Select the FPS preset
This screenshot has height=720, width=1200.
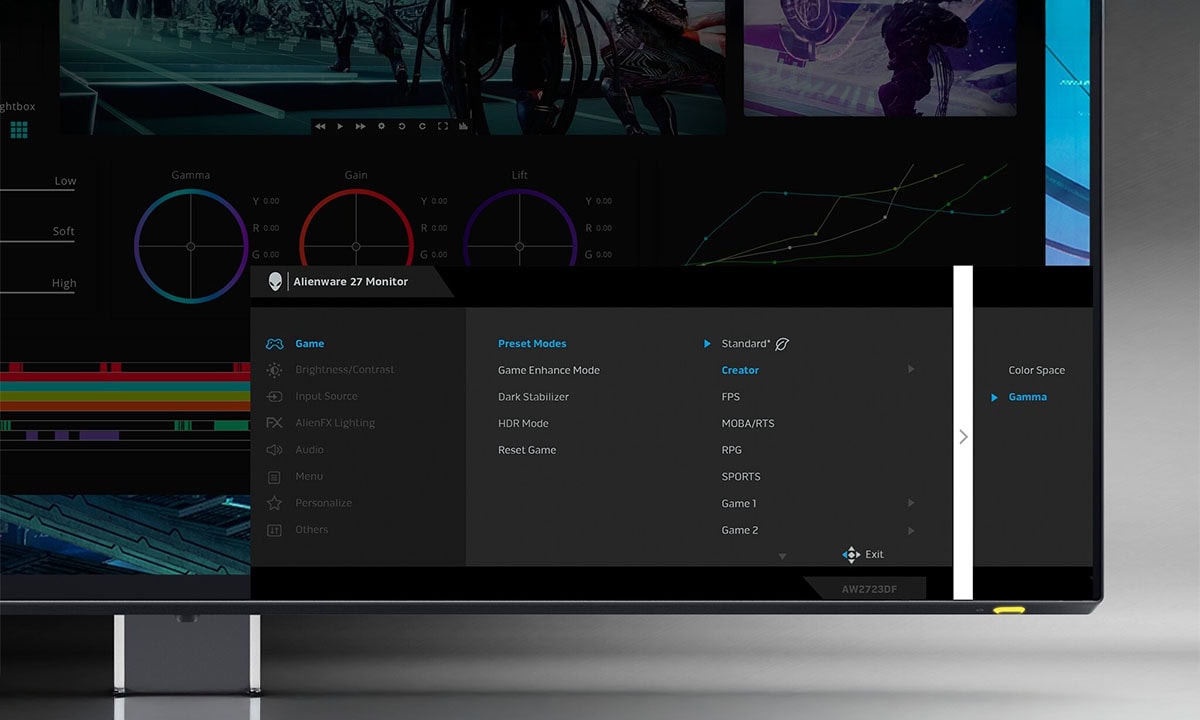731,397
